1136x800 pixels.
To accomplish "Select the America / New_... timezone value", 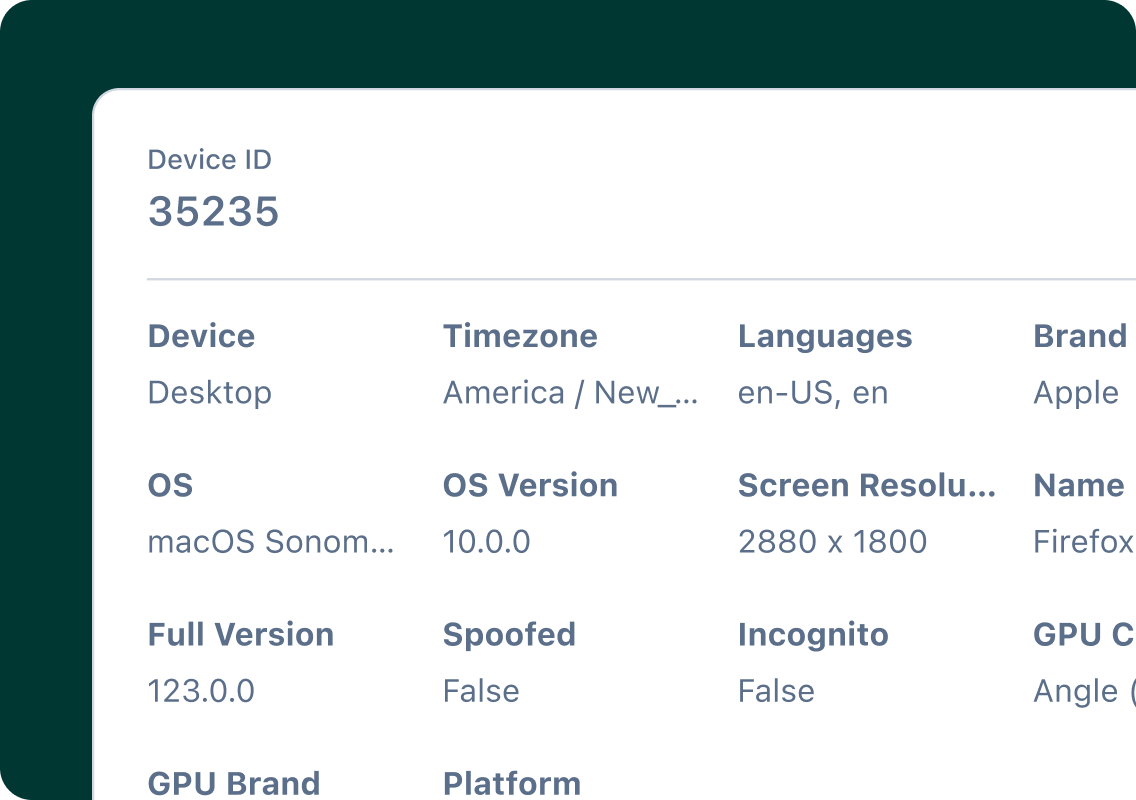I will tap(570, 393).
